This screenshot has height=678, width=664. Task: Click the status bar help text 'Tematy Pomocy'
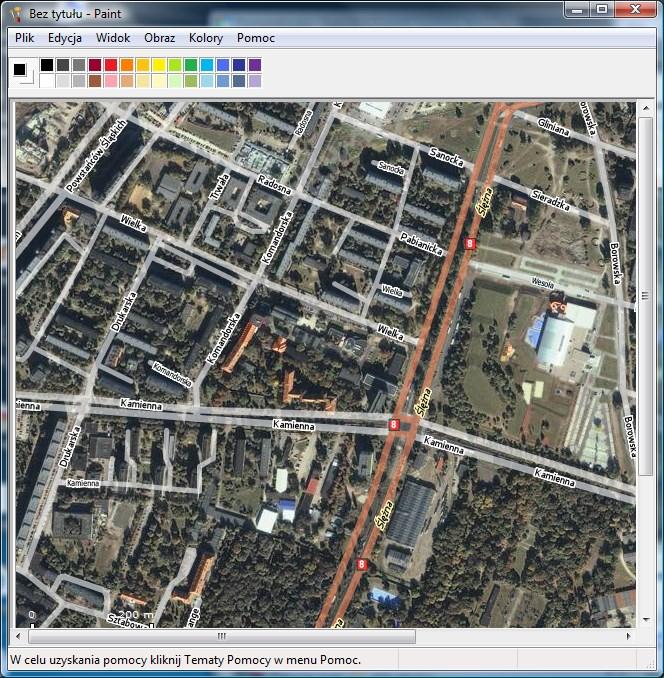point(225,660)
